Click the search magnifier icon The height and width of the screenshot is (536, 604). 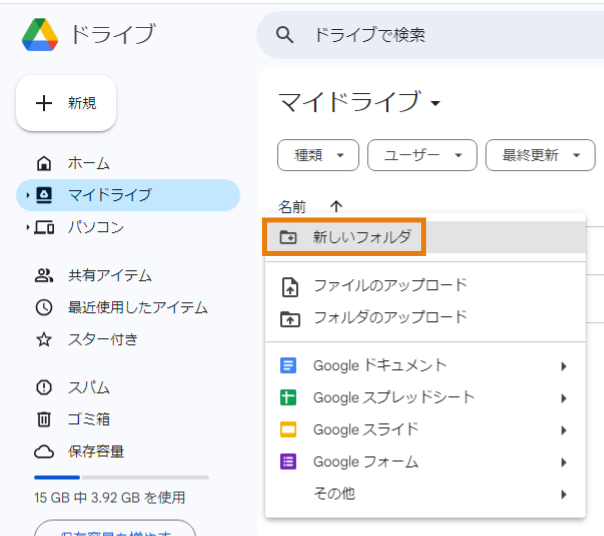click(285, 35)
